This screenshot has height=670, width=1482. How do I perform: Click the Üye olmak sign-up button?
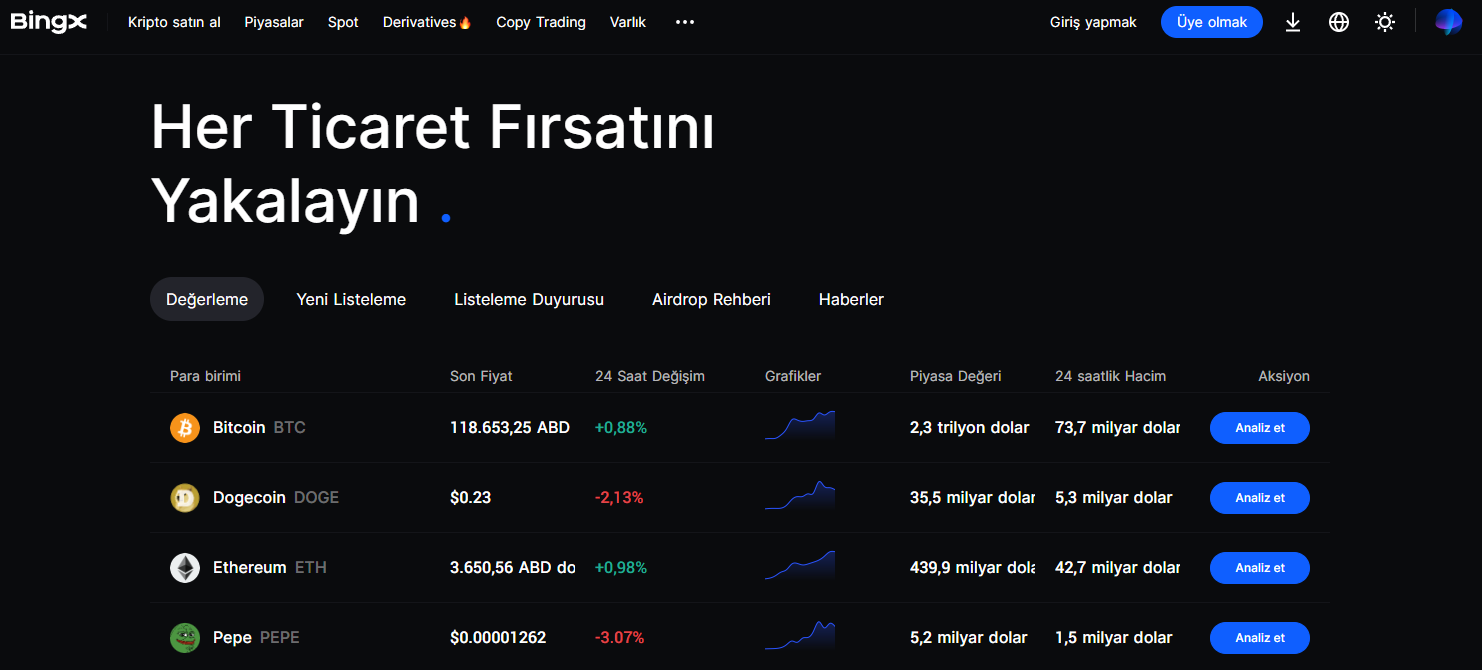[x=1212, y=22]
